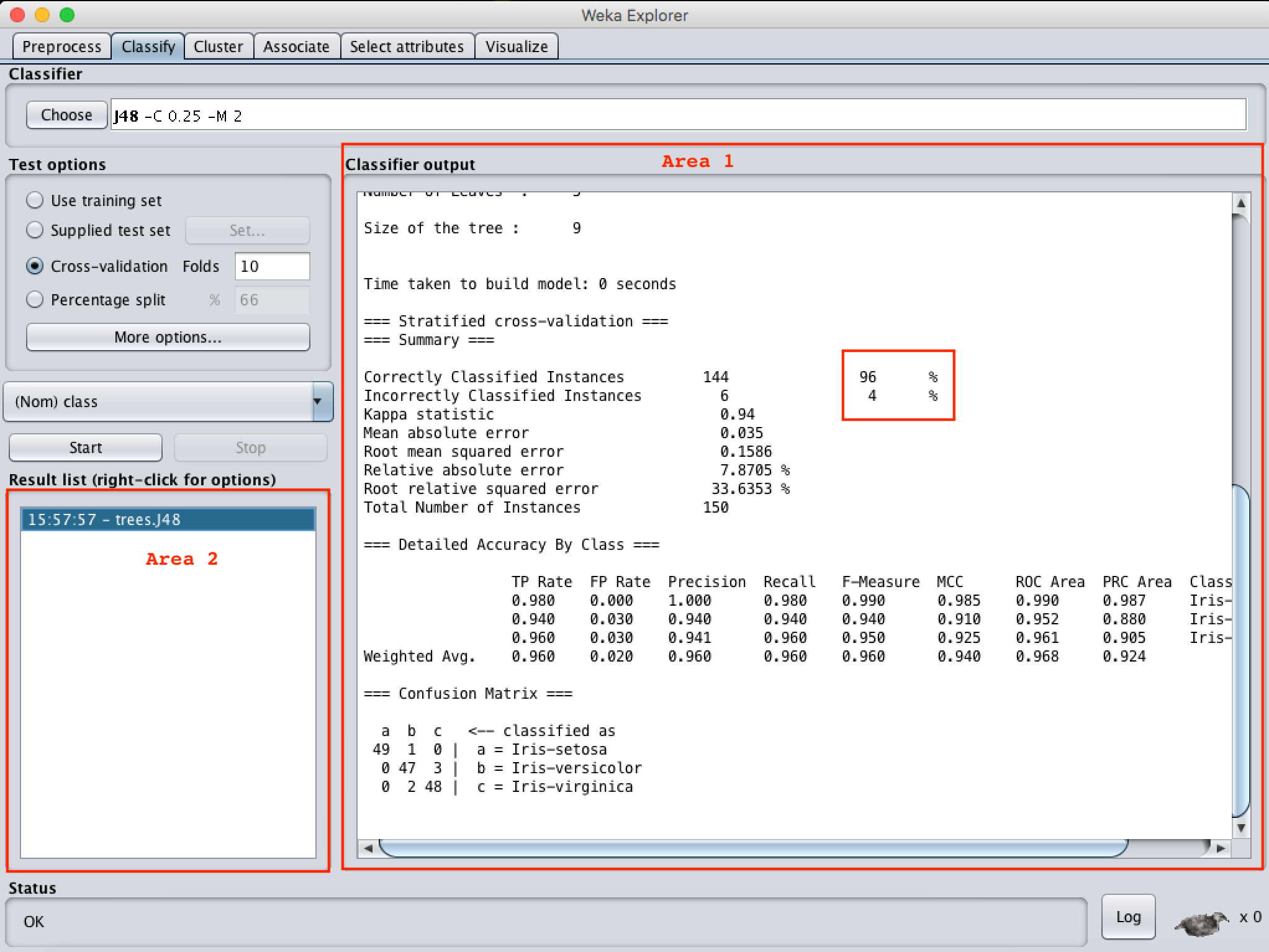
Task: Click the cross-validation Folds input field
Action: click(x=272, y=266)
